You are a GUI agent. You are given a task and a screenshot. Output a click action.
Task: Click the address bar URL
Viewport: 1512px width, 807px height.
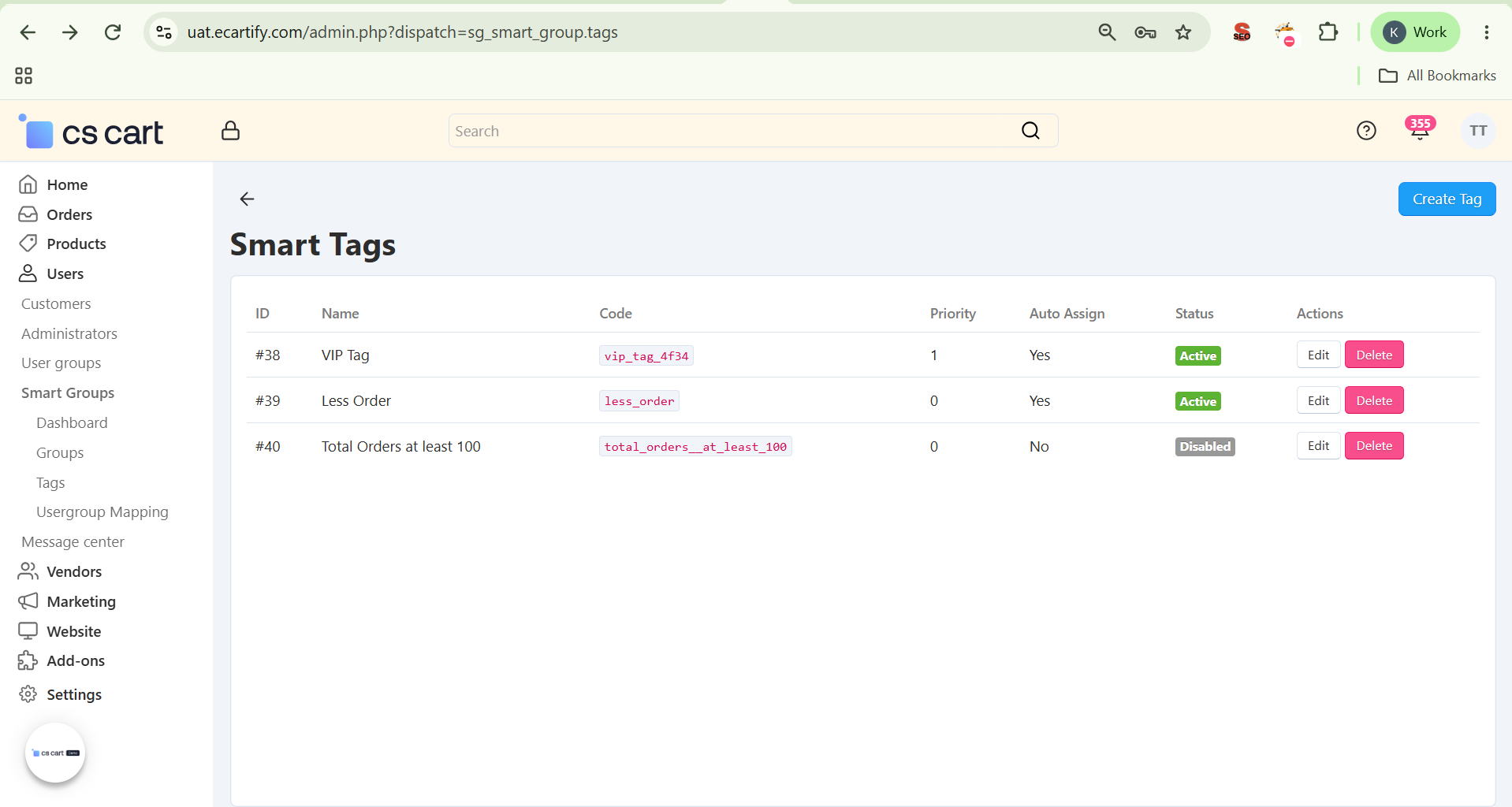(x=402, y=32)
